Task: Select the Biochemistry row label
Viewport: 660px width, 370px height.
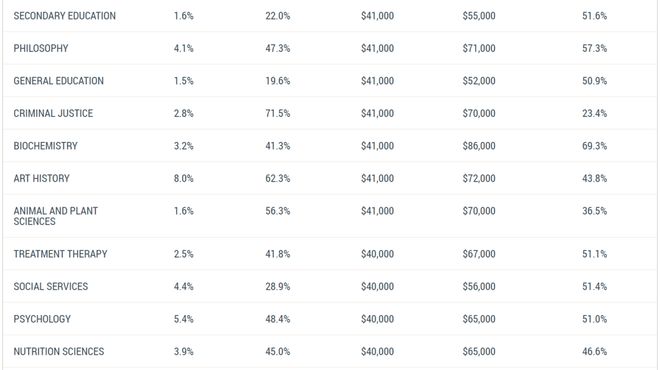Action: tap(45, 146)
